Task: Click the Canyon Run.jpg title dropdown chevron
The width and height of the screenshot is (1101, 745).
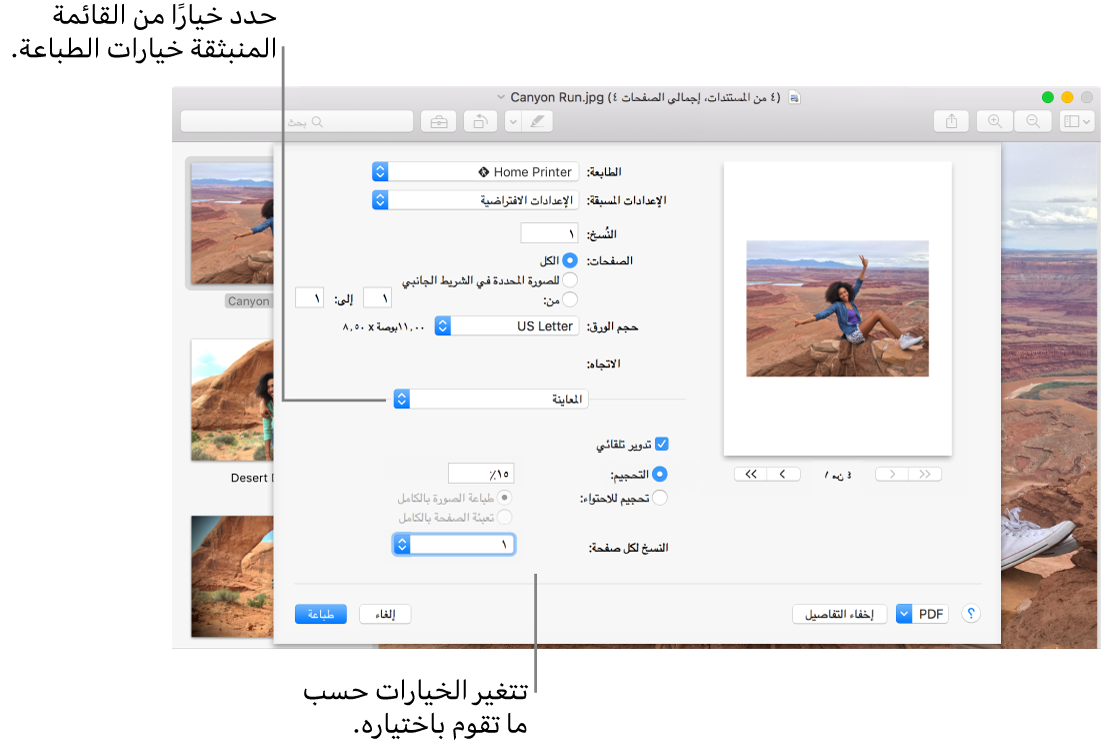Action: [x=501, y=97]
